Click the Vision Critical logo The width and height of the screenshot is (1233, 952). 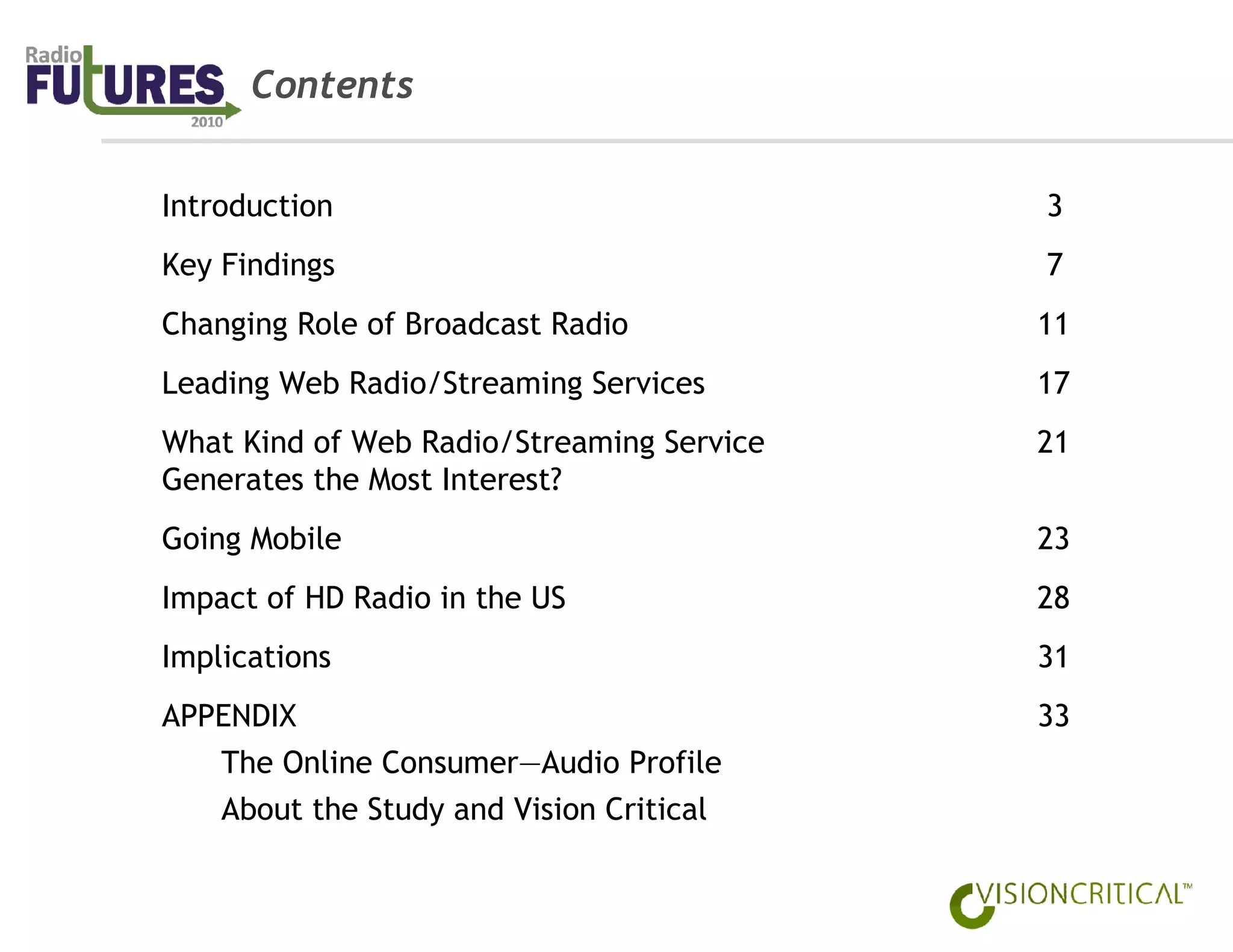coord(1070,904)
